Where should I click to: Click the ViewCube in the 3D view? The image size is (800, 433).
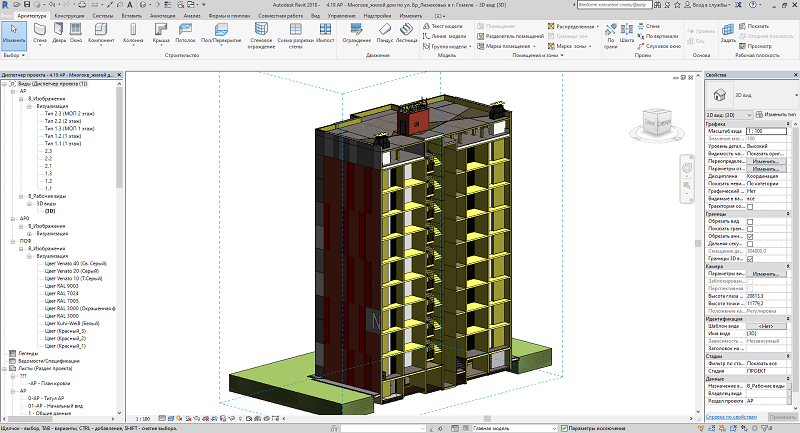click(x=657, y=122)
